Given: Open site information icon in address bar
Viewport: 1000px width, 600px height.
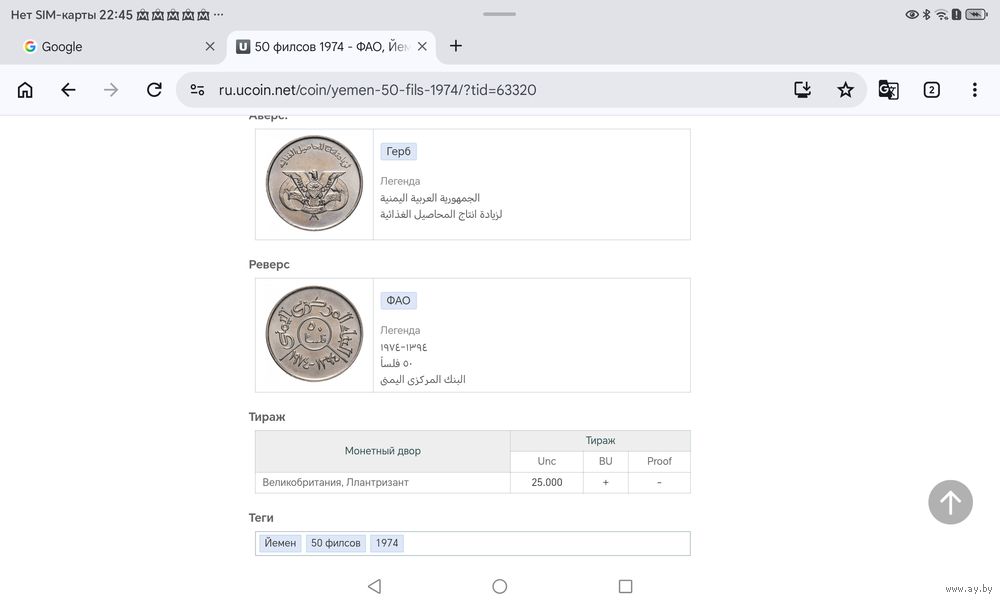Looking at the screenshot, I should [197, 90].
